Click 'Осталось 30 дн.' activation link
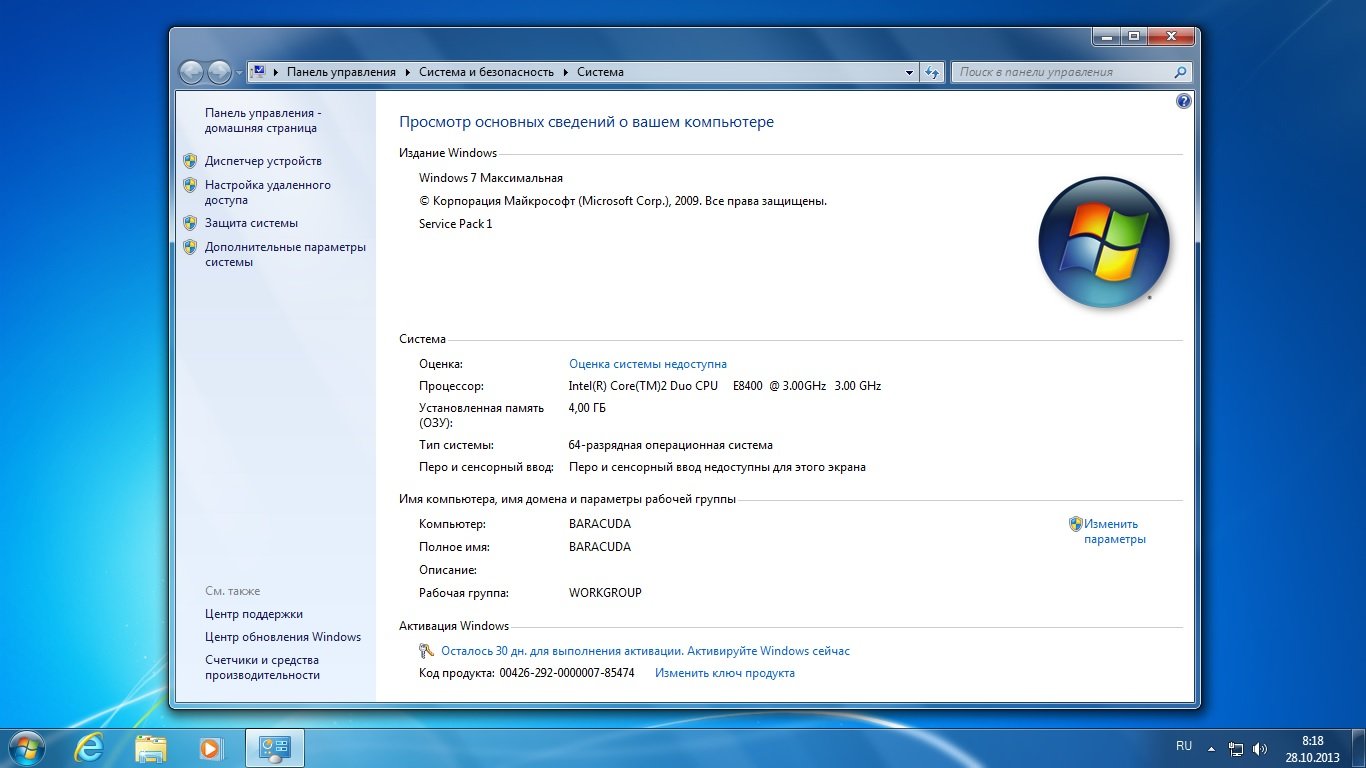This screenshot has height=768, width=1366. [645, 651]
